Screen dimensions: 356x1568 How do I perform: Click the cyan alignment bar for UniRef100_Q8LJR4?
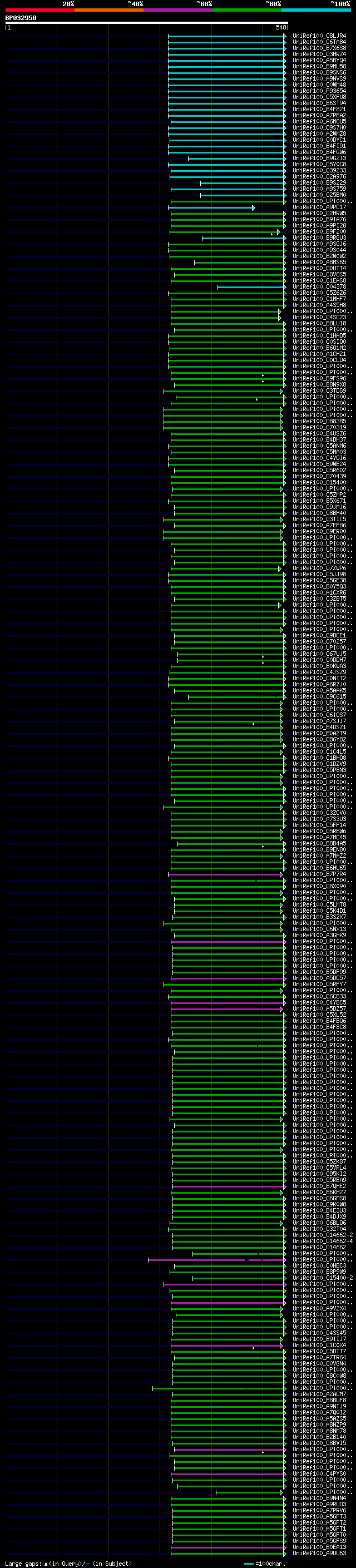tap(227, 36)
